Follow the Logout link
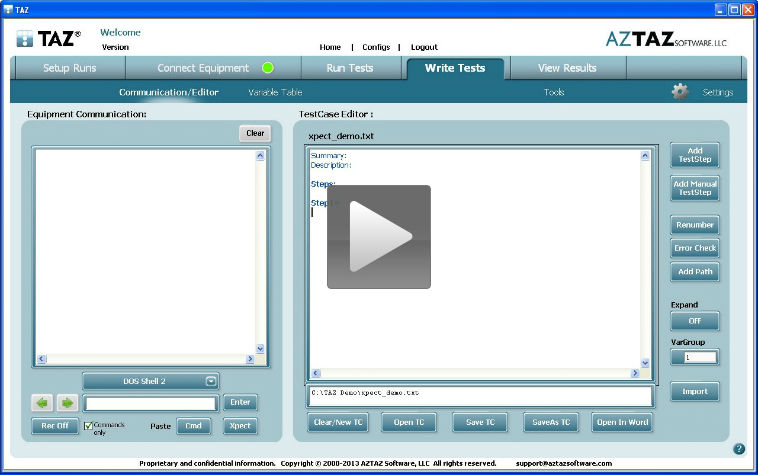 [x=424, y=47]
